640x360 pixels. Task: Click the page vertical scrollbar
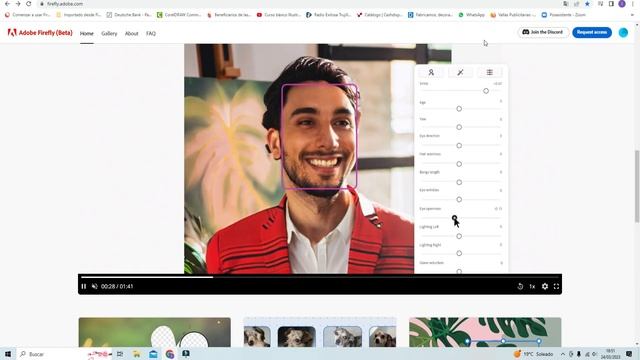coord(637,187)
